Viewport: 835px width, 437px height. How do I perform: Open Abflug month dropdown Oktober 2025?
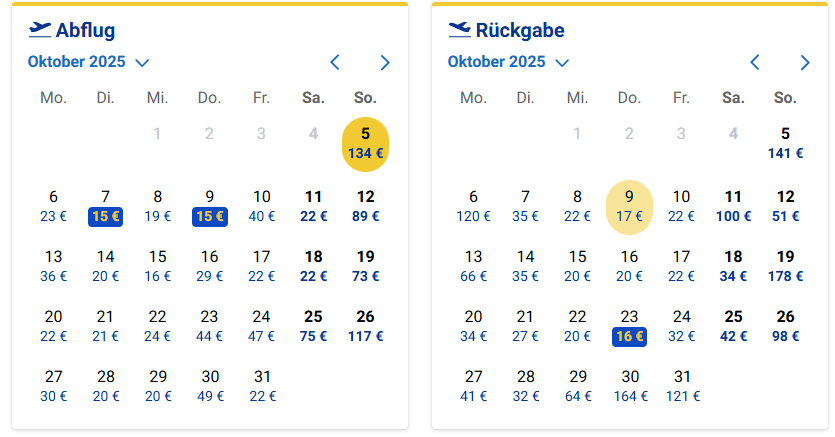[x=88, y=62]
